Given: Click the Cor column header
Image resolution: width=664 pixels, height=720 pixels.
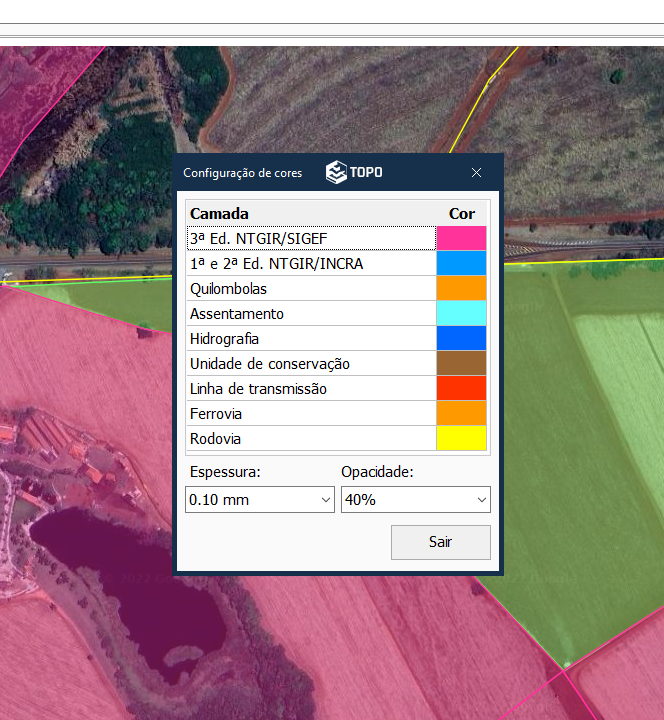Looking at the screenshot, I should point(461,213).
